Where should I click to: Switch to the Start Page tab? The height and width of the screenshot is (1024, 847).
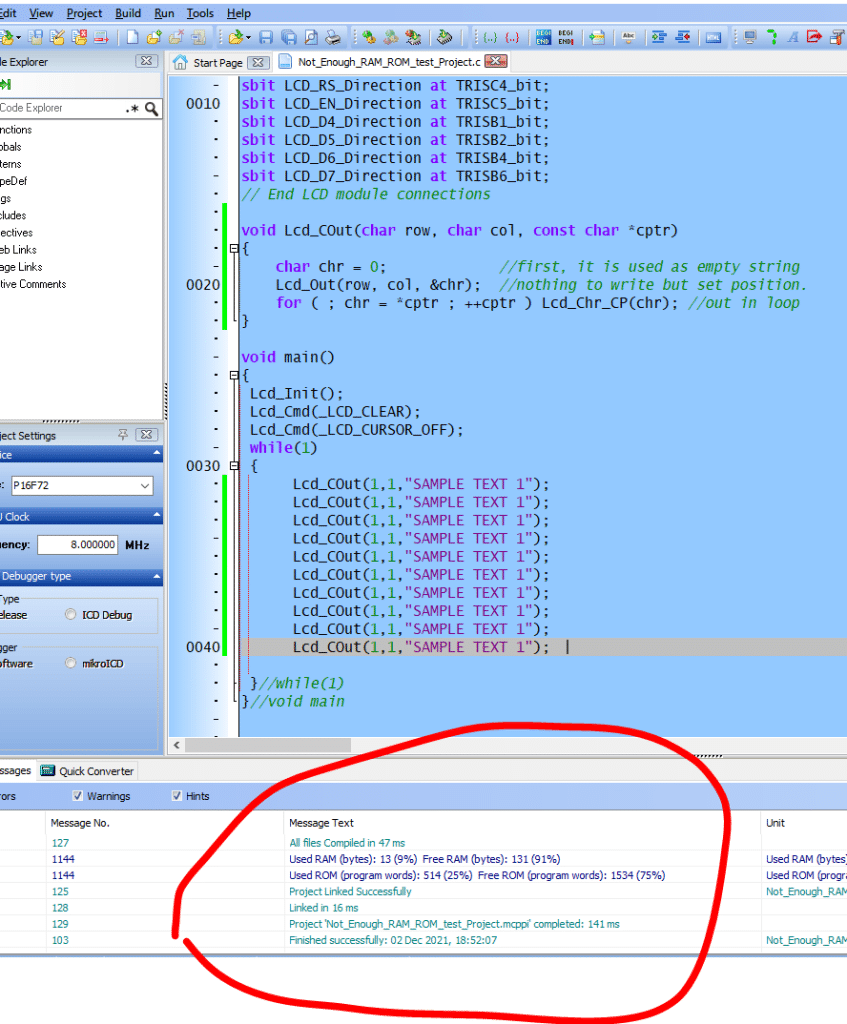[217, 63]
